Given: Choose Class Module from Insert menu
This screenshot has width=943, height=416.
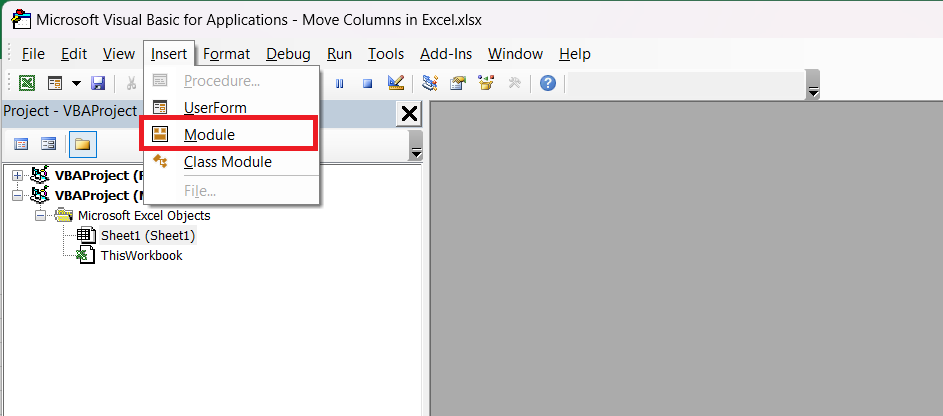Looking at the screenshot, I should pyautogui.click(x=232, y=162).
